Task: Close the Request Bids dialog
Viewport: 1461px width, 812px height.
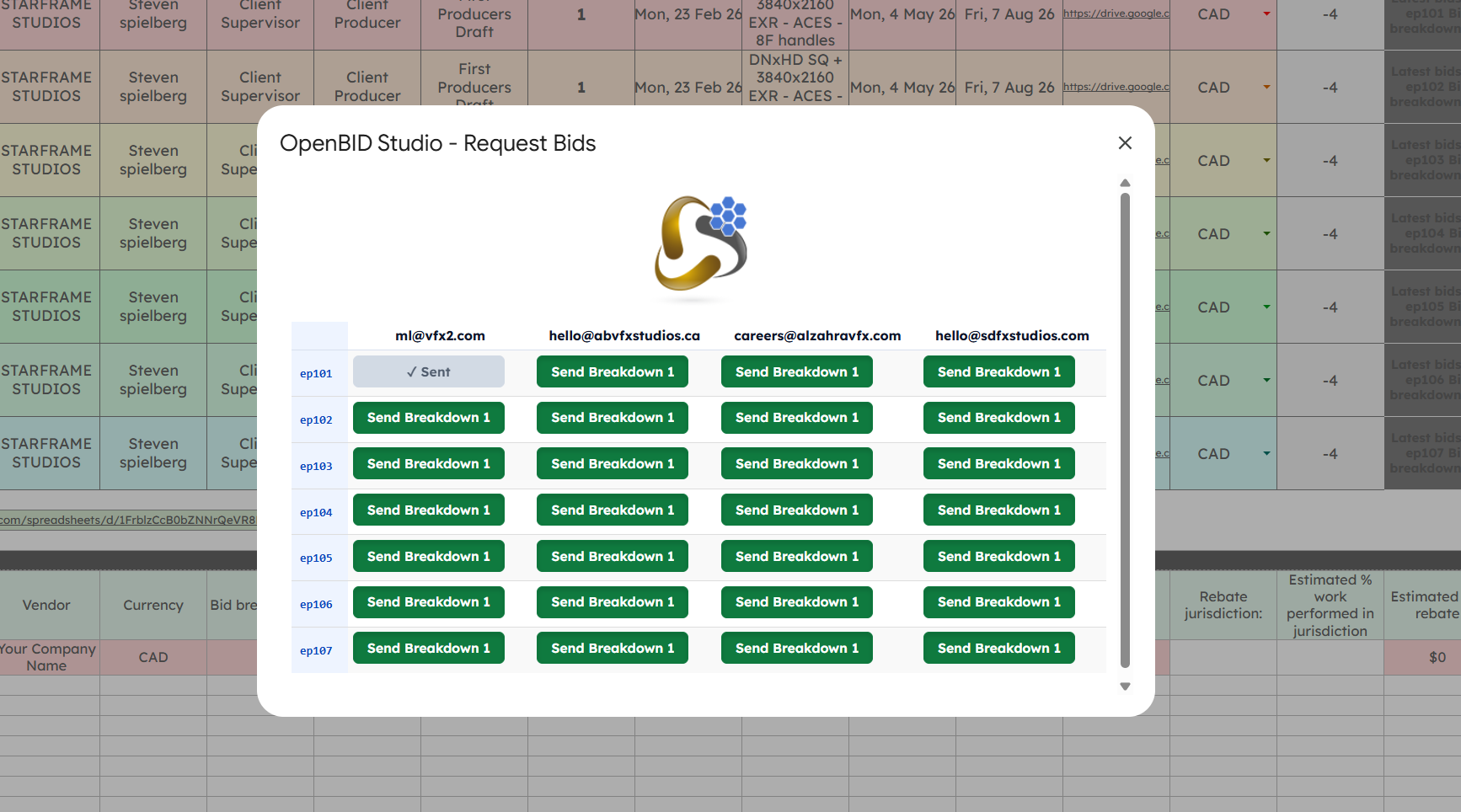Action: coord(1125,142)
